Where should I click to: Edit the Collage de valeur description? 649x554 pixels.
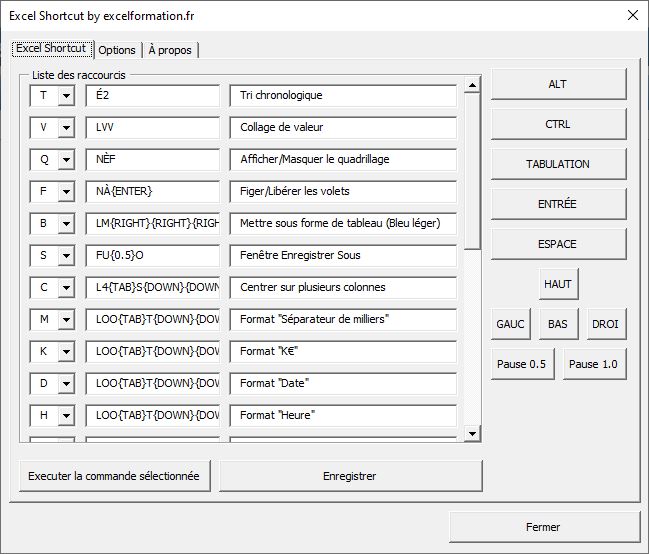coord(343,128)
